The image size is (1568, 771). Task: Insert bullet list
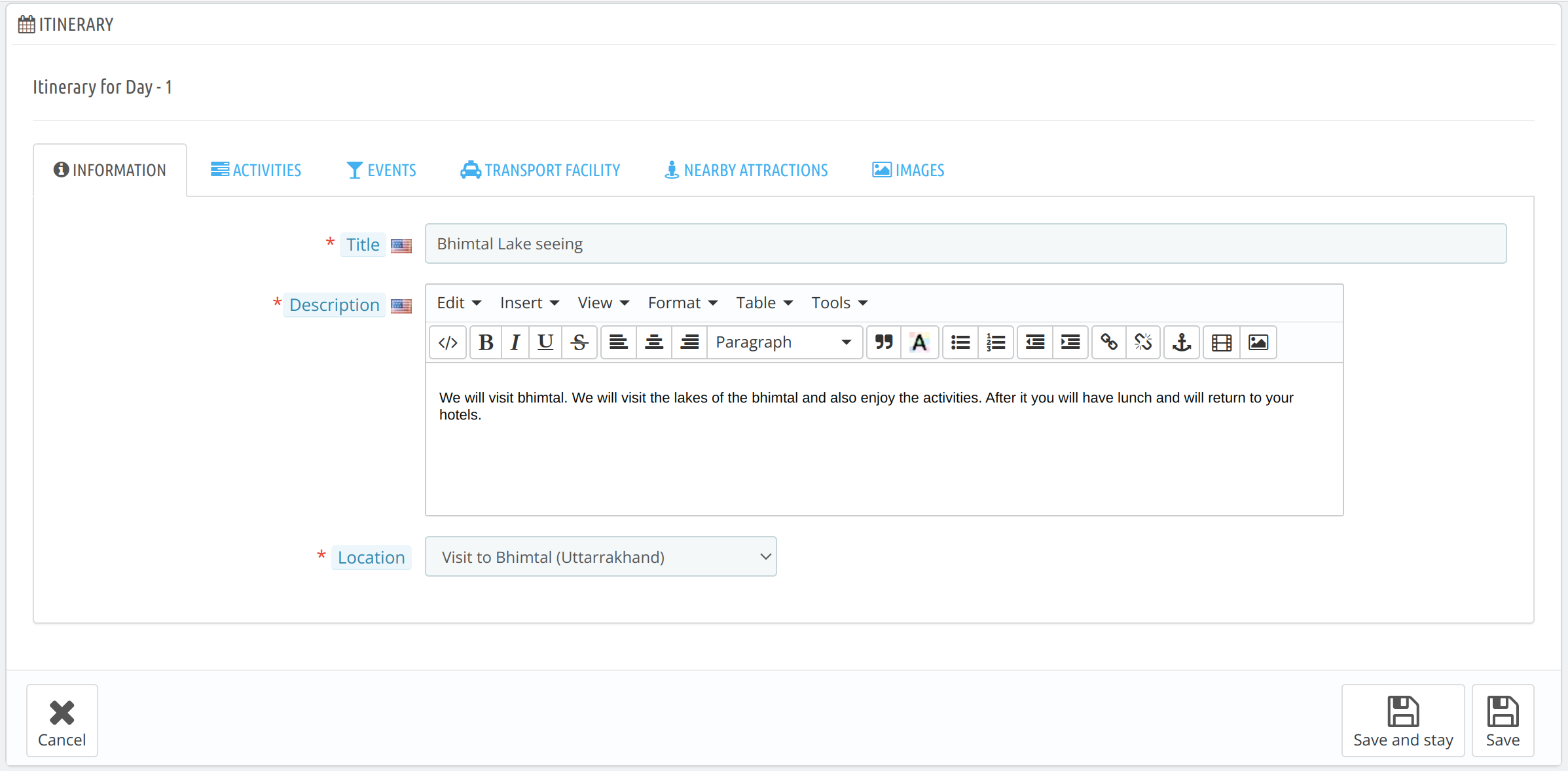960,342
